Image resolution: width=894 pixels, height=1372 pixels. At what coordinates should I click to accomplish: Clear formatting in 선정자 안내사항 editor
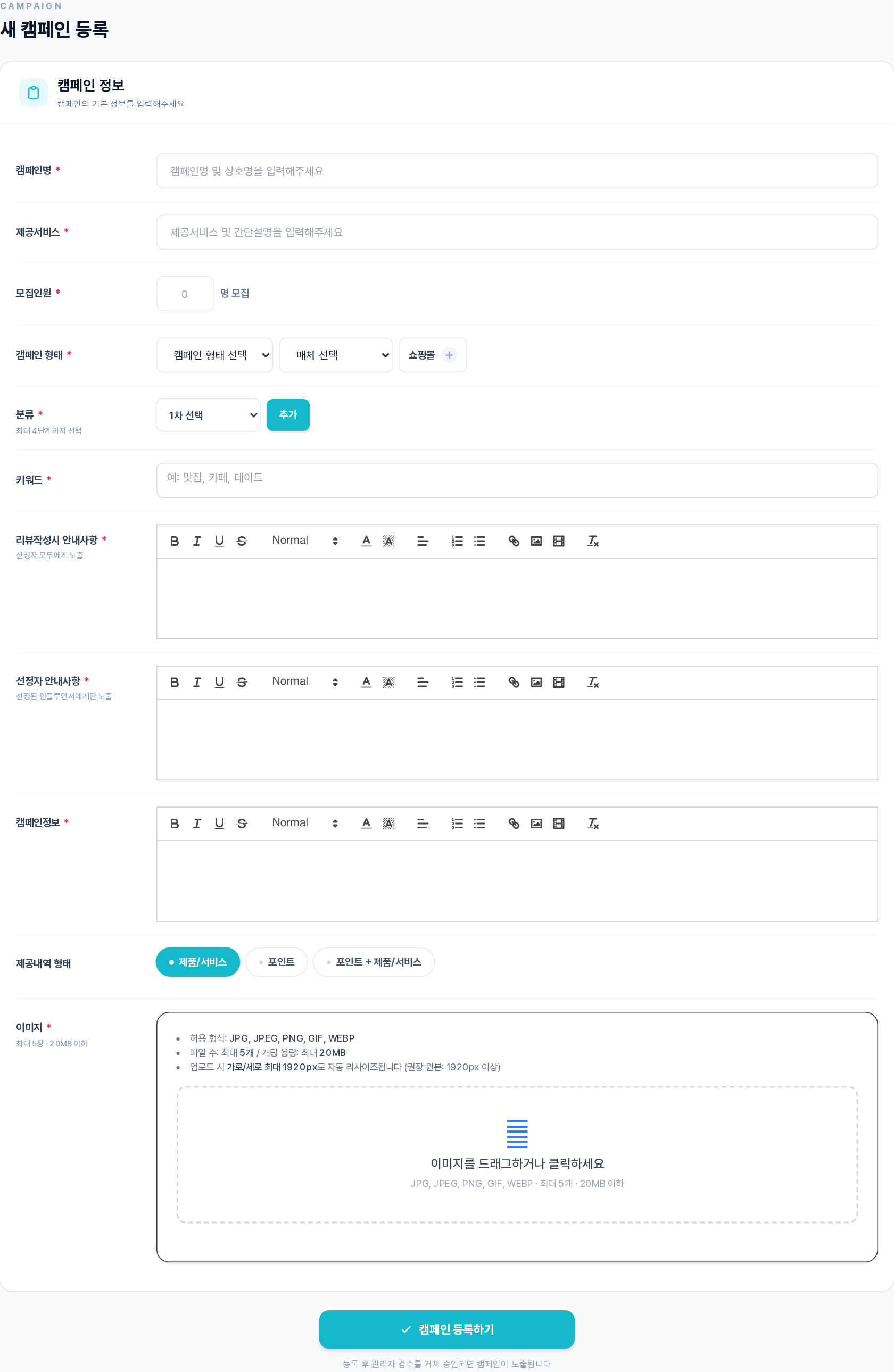[x=593, y=682]
